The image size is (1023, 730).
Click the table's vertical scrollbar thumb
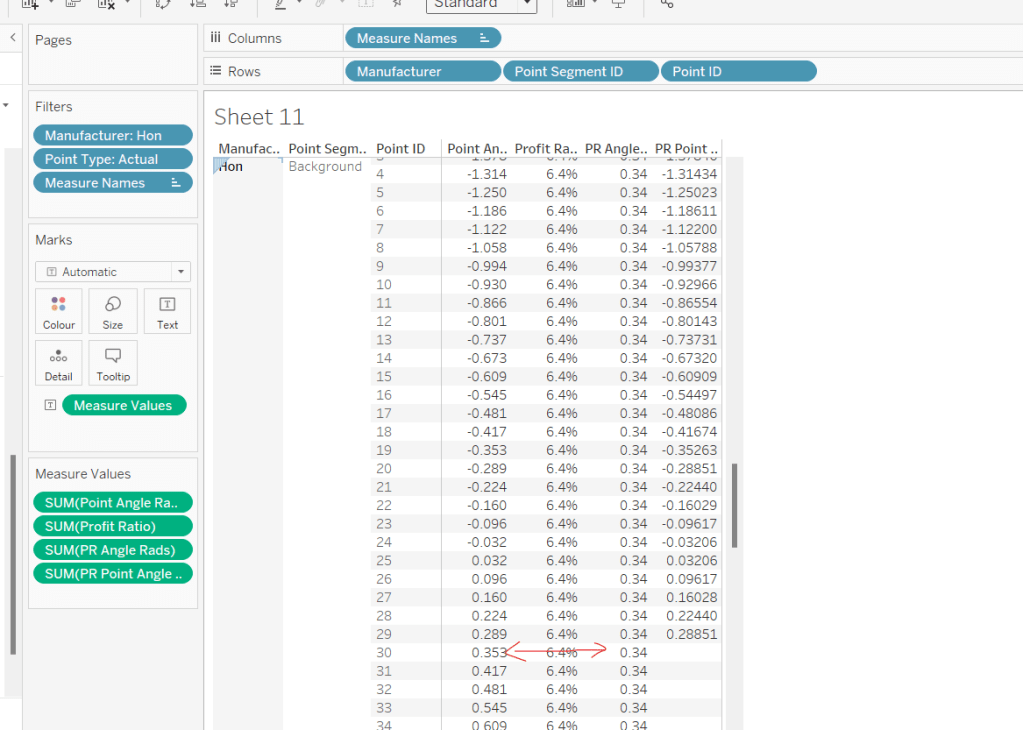(x=735, y=505)
